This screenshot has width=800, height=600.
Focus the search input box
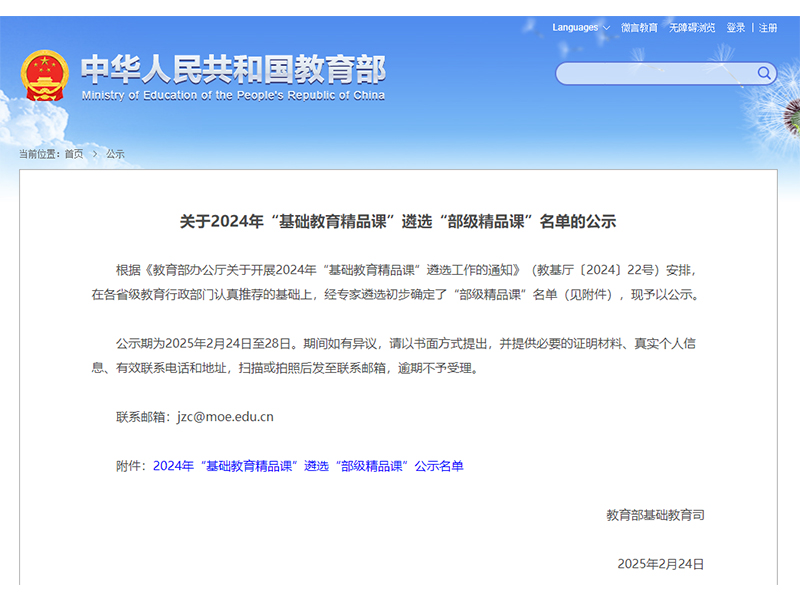coord(655,73)
